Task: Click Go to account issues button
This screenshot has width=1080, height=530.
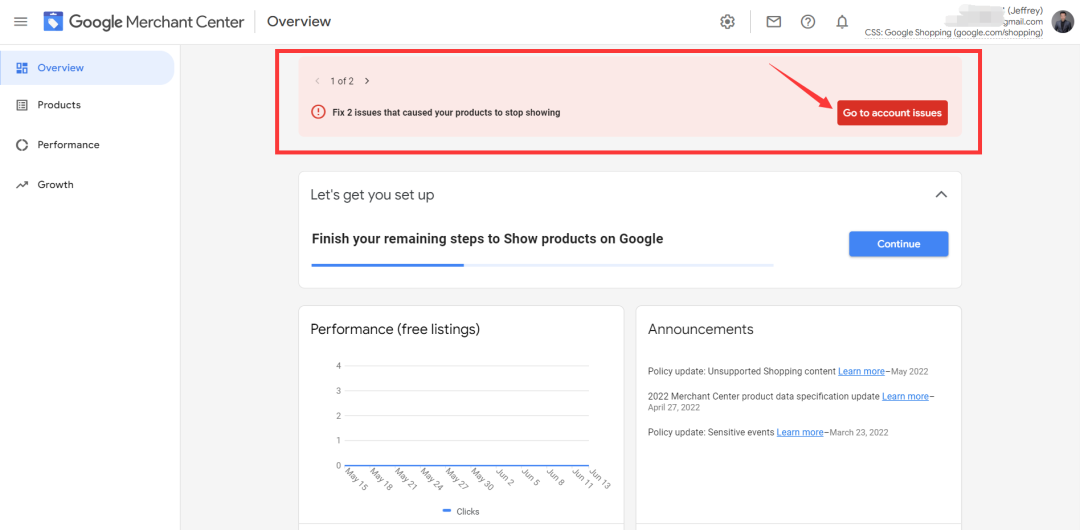Action: click(x=893, y=113)
